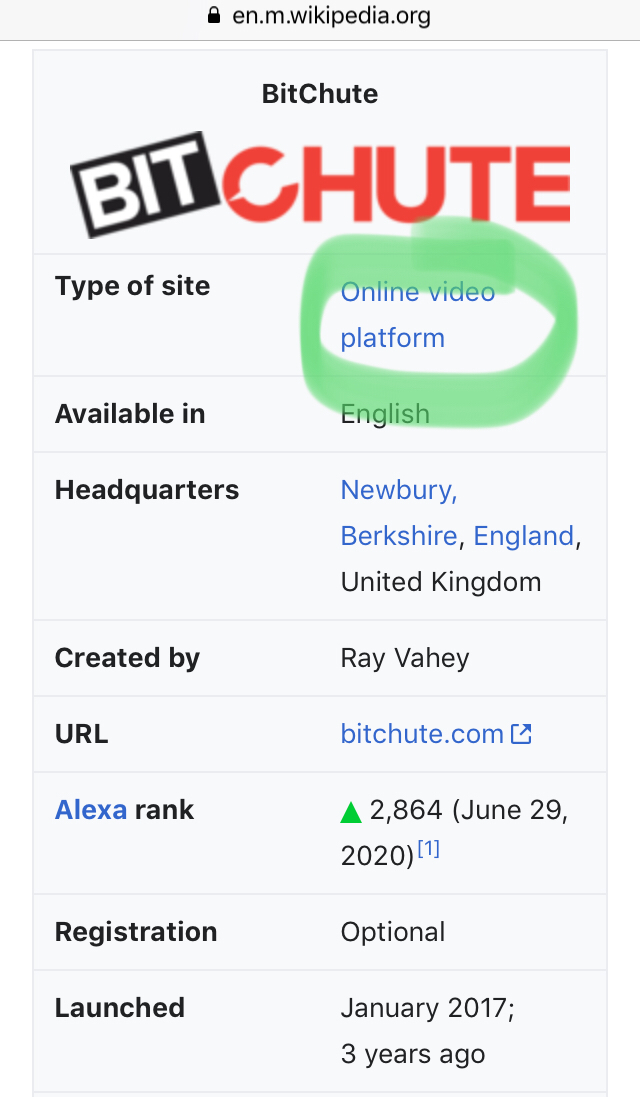The width and height of the screenshot is (640, 1097).
Task: Visit the bitchute.com URL link
Action: tap(422, 734)
